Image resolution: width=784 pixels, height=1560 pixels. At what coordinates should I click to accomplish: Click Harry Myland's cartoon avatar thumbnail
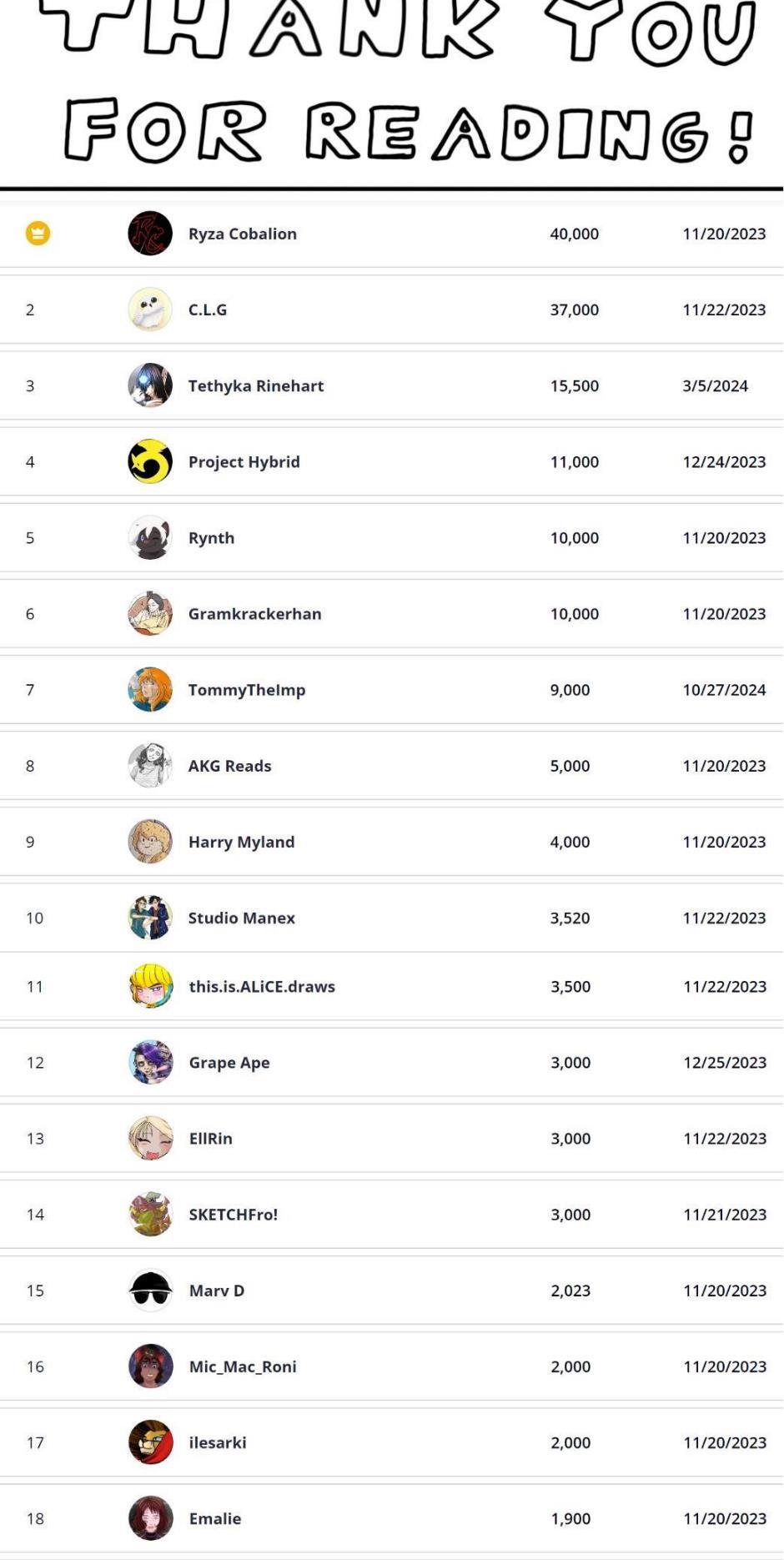point(150,842)
